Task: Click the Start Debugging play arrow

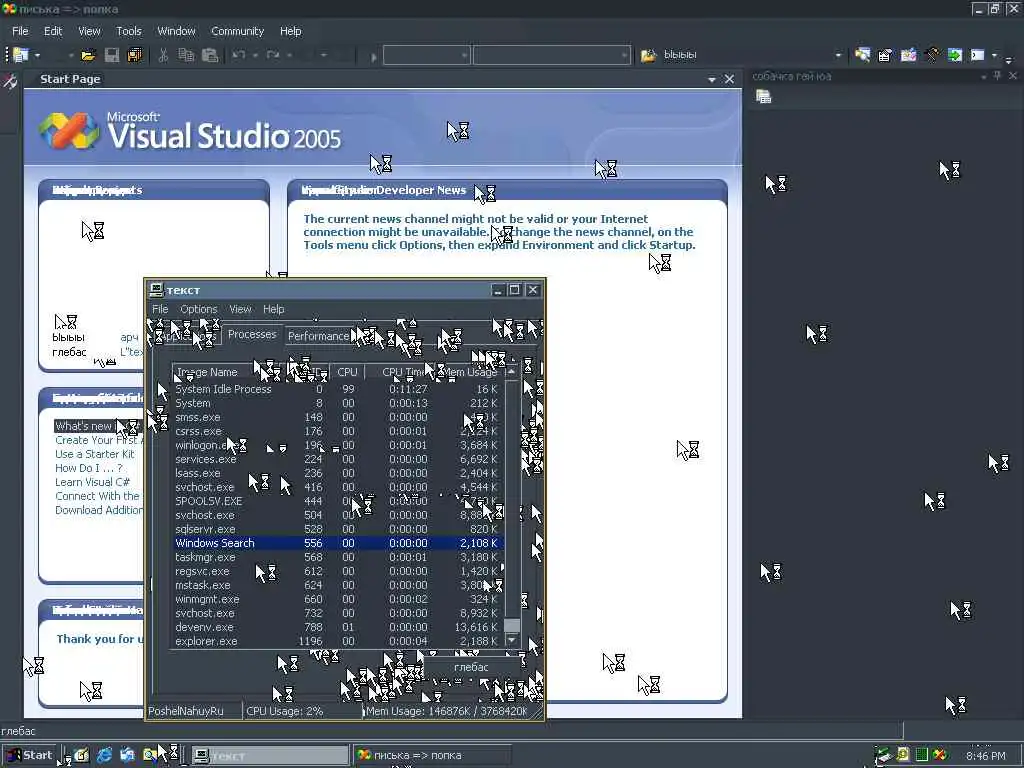Action: tap(374, 57)
